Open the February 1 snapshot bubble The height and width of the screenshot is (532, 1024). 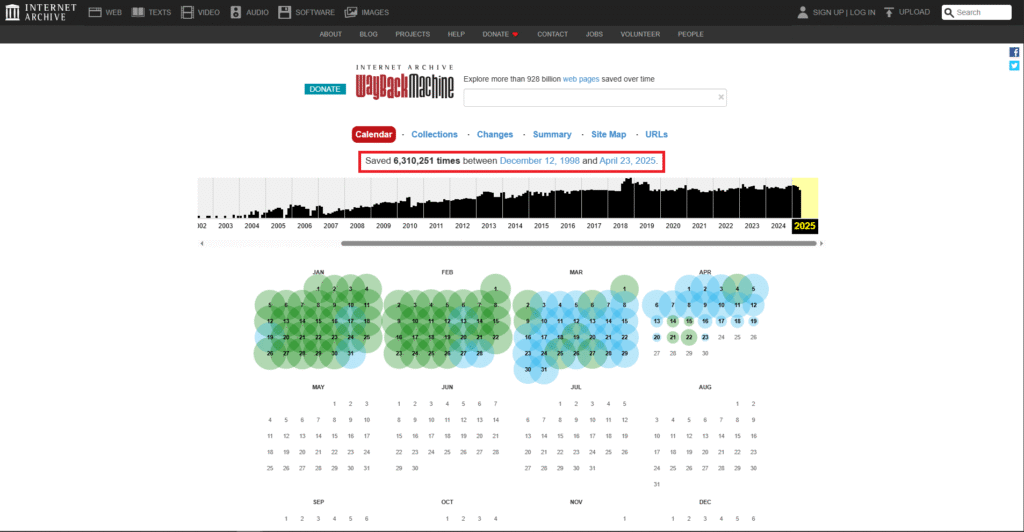click(496, 289)
